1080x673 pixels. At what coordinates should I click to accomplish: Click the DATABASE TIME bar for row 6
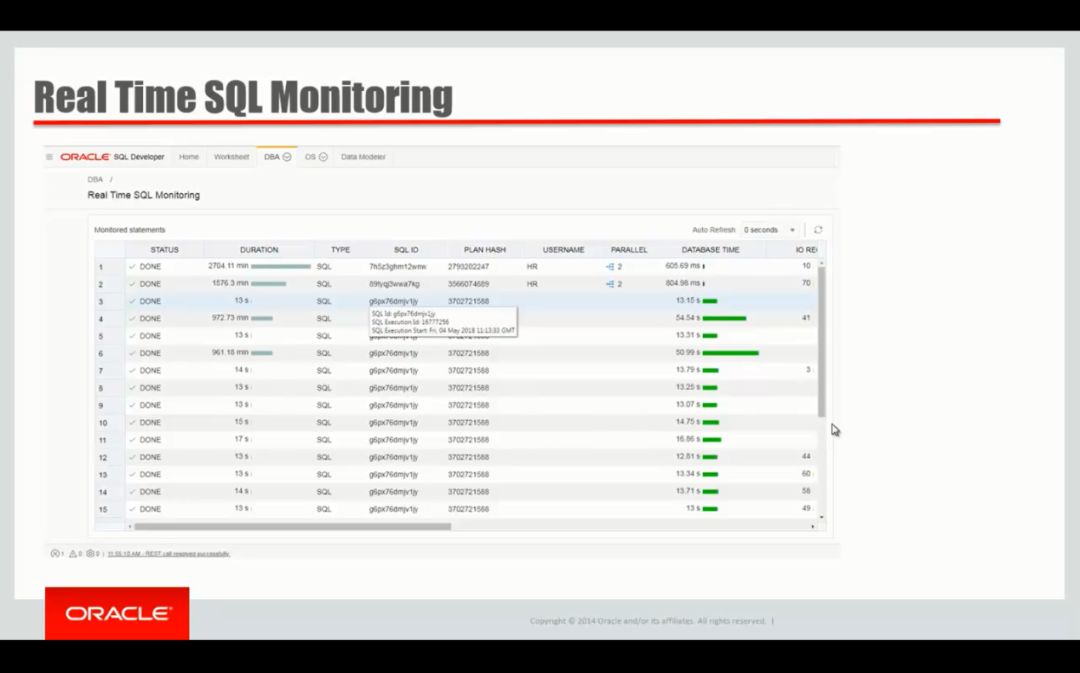click(x=730, y=353)
